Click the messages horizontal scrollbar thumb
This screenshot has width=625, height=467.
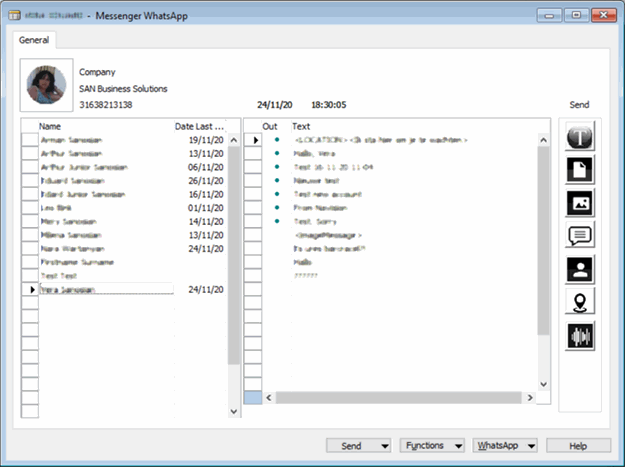tap(398, 398)
